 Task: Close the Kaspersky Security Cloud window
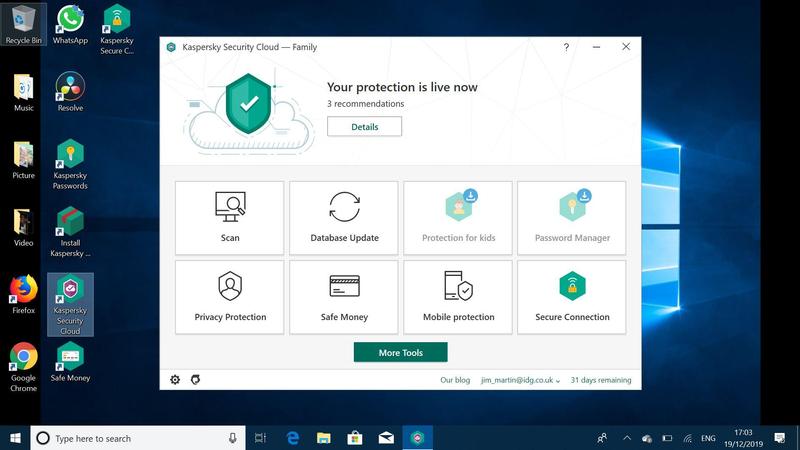click(x=626, y=46)
